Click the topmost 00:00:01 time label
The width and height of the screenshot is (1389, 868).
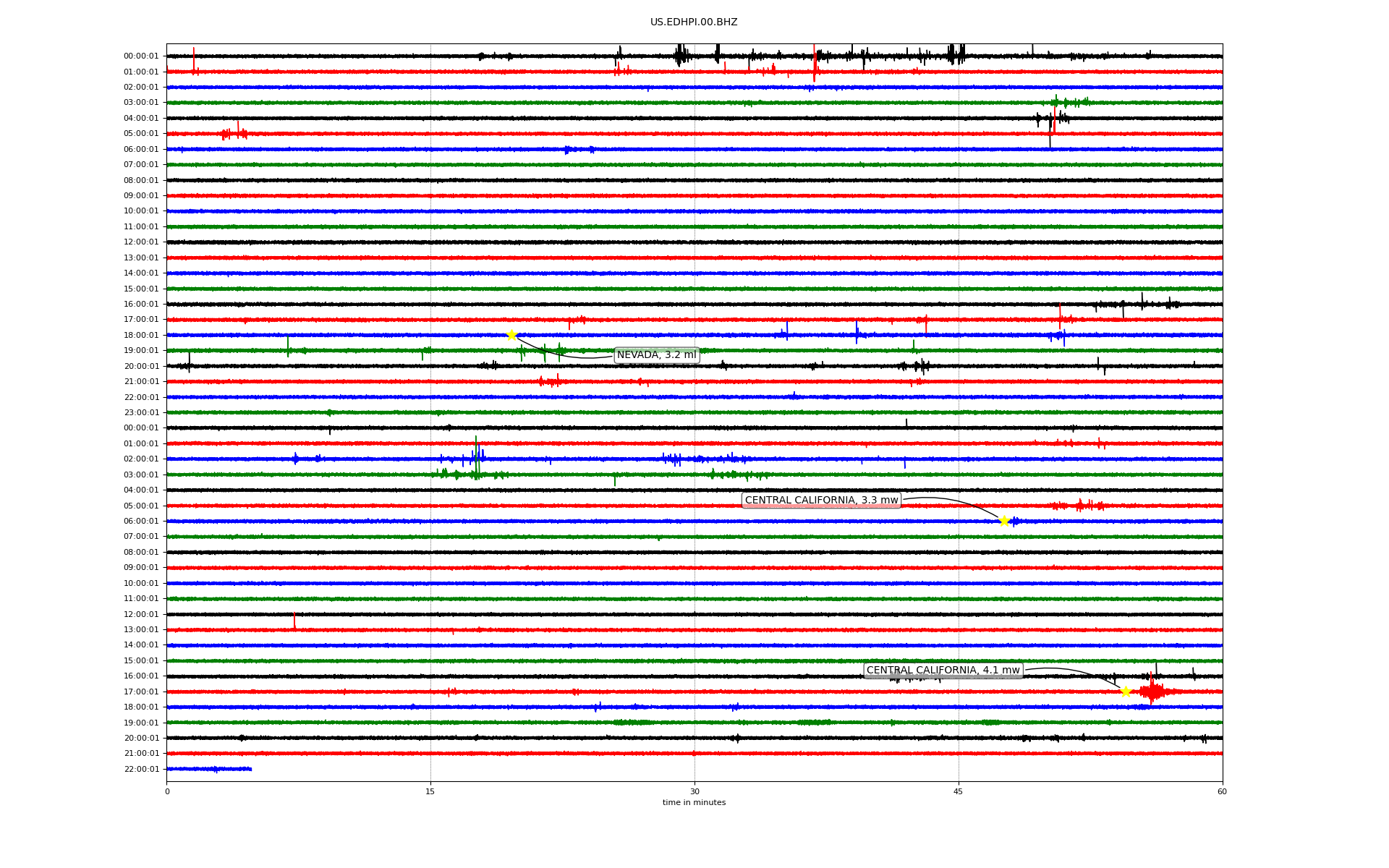pyautogui.click(x=141, y=56)
